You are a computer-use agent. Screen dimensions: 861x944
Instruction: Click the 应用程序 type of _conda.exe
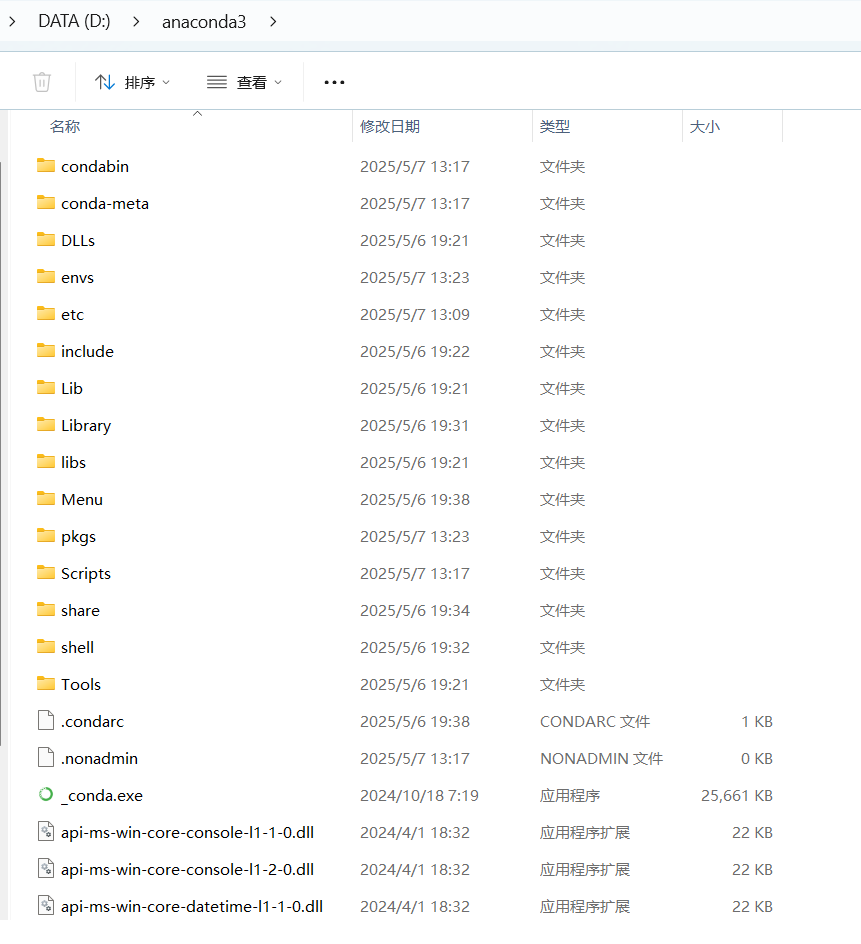pos(570,795)
